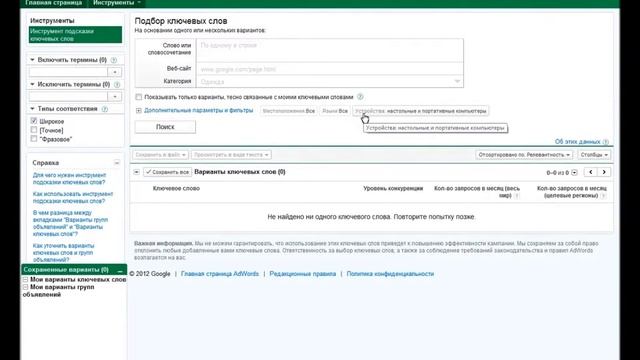The image size is (640, 360).
Task: Sort by Ключевое слово column
Action: click(x=176, y=189)
